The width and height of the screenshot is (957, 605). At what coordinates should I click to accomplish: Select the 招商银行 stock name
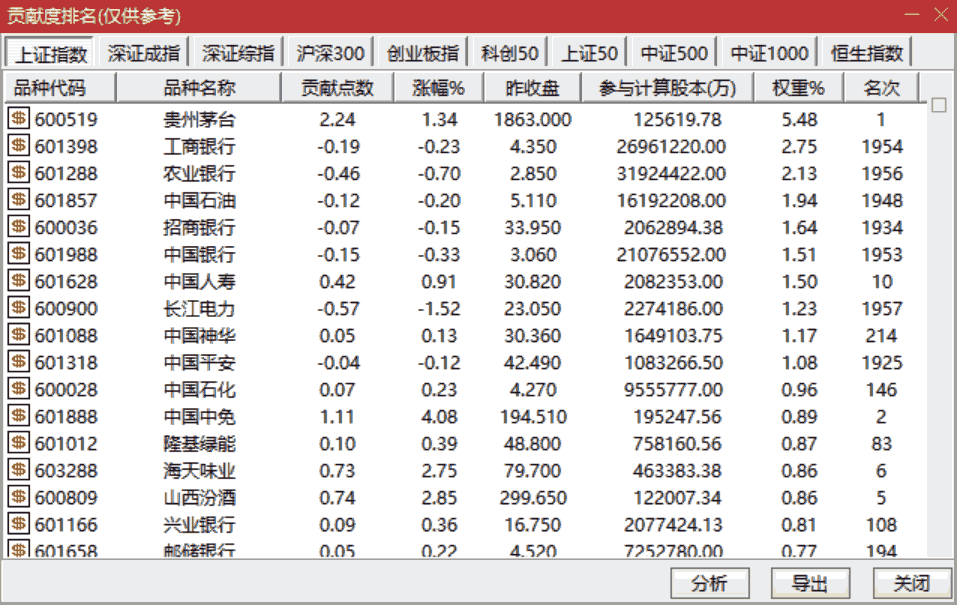coord(199,227)
